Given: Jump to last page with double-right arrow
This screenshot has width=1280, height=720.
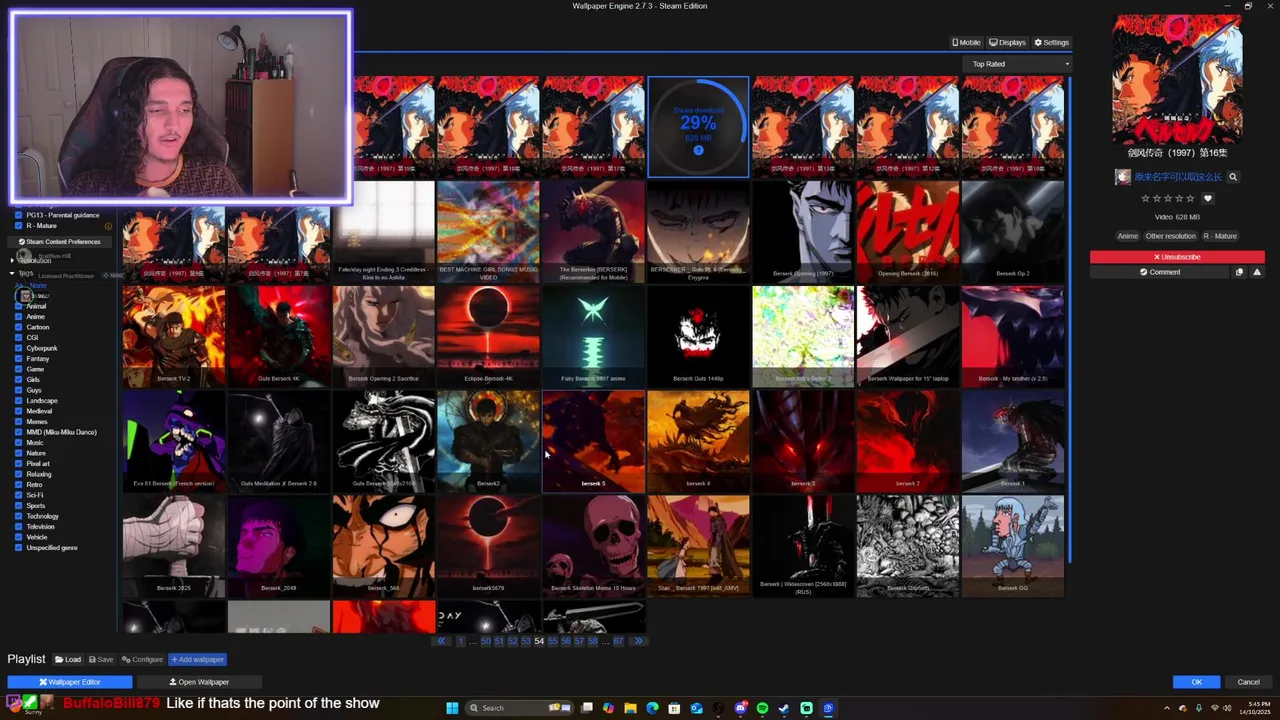Looking at the screenshot, I should coord(638,641).
